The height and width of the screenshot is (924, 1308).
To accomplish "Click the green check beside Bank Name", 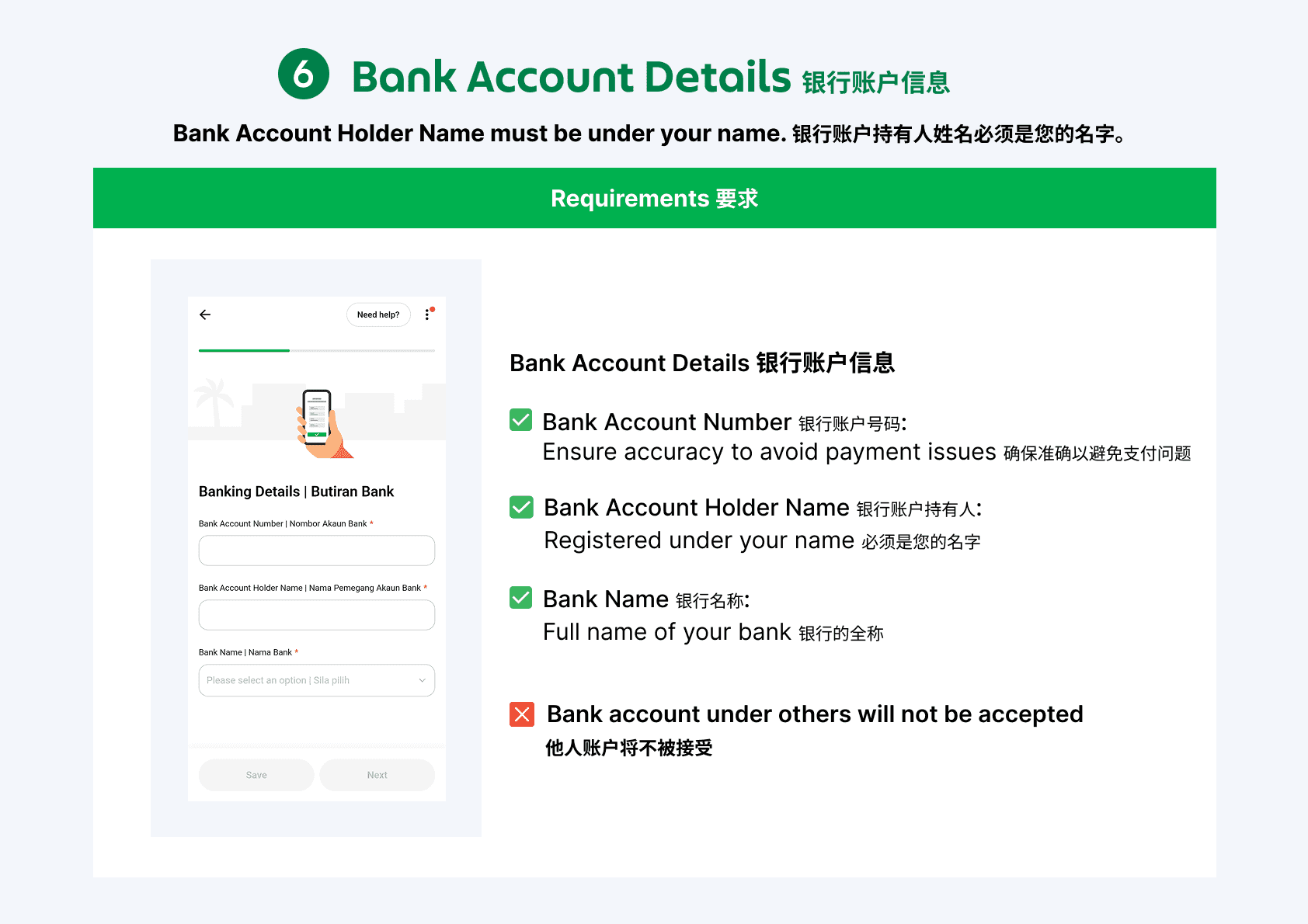I will [x=520, y=598].
